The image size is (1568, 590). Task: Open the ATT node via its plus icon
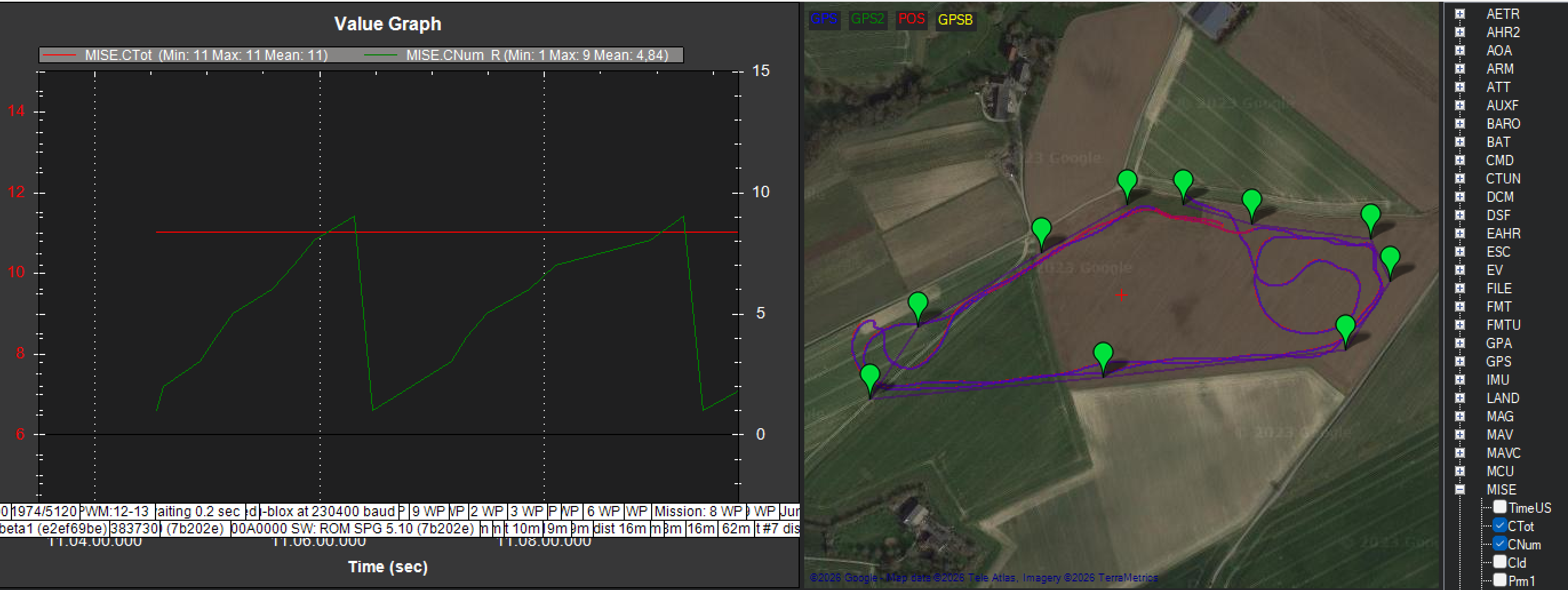point(1459,87)
